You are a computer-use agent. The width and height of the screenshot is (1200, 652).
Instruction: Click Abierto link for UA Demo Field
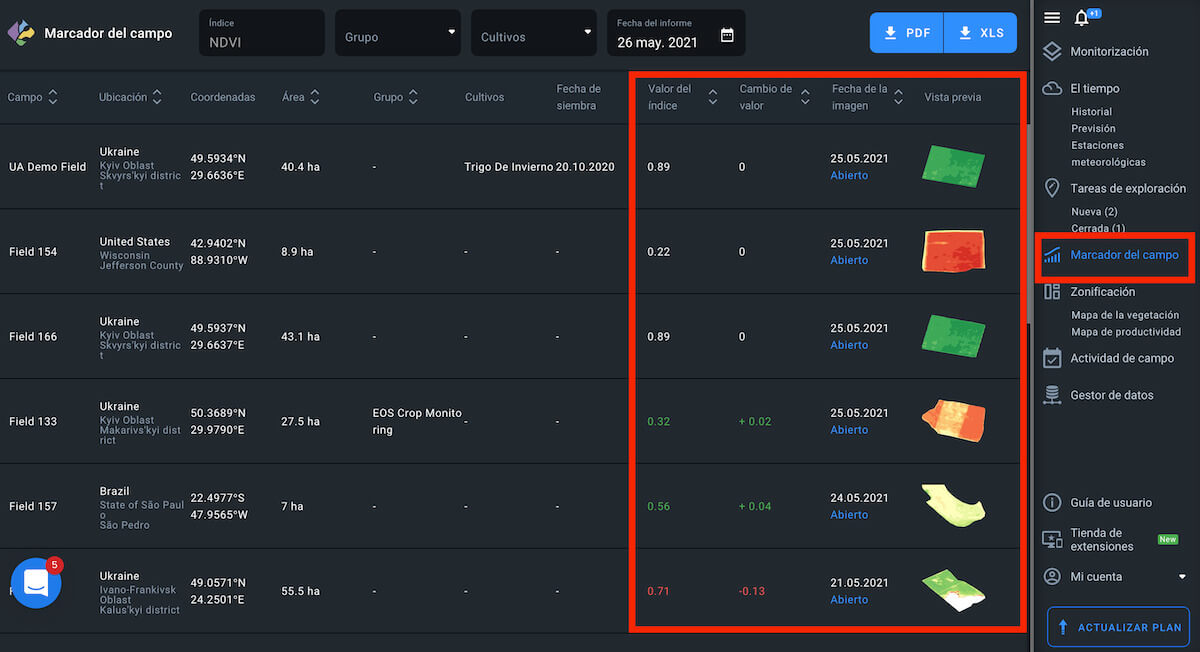click(849, 175)
